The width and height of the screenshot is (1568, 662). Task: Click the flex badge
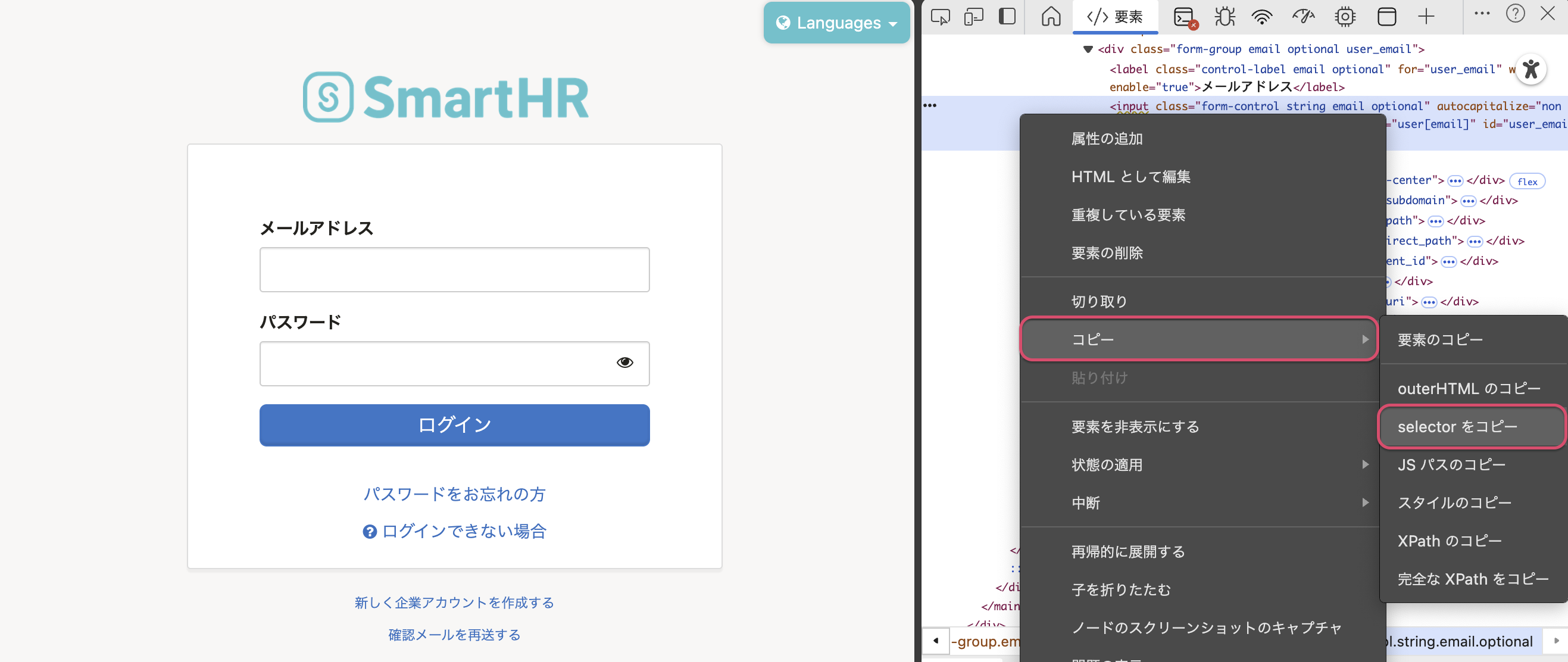pos(1526,182)
